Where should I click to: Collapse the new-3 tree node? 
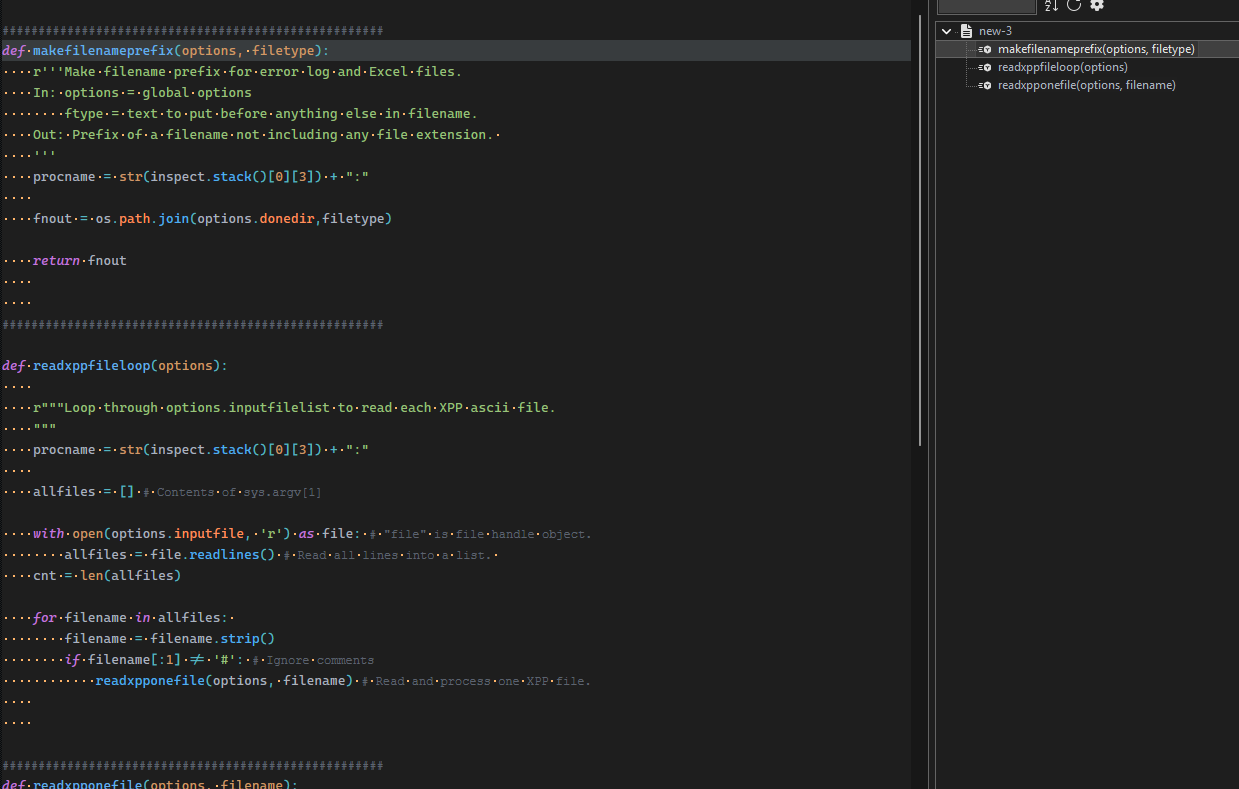(x=946, y=31)
